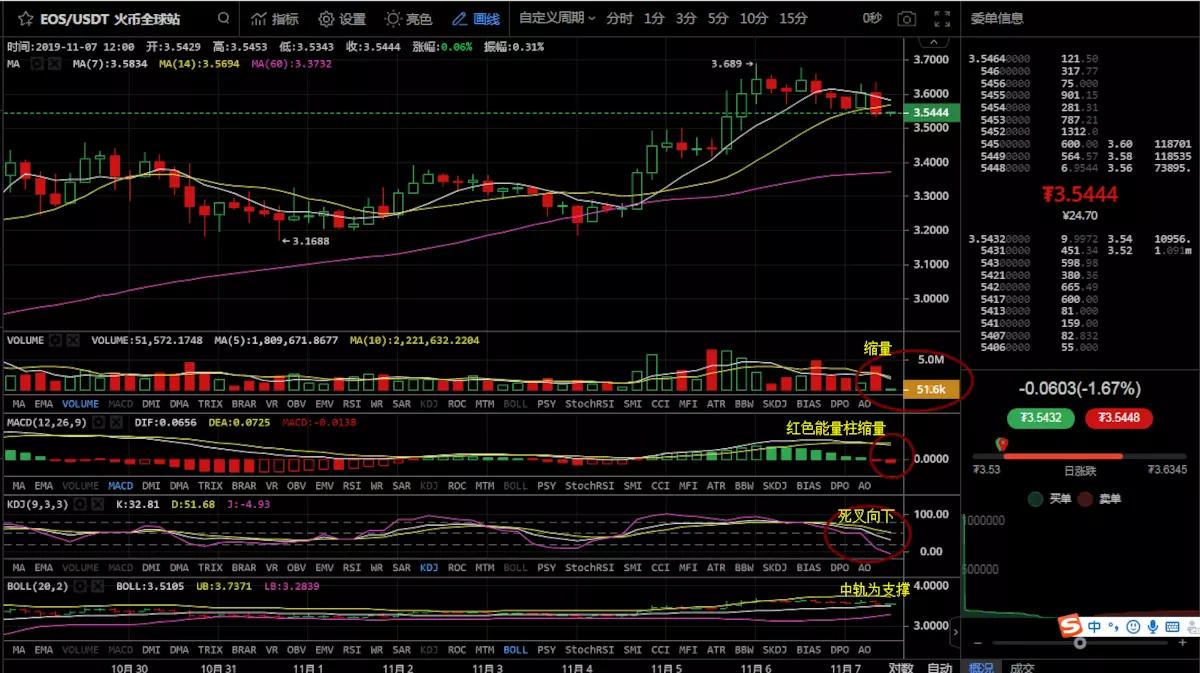Image resolution: width=1200 pixels, height=673 pixels.
Task: Select OBV tab in the KDJ panel
Action: pyautogui.click(x=296, y=568)
